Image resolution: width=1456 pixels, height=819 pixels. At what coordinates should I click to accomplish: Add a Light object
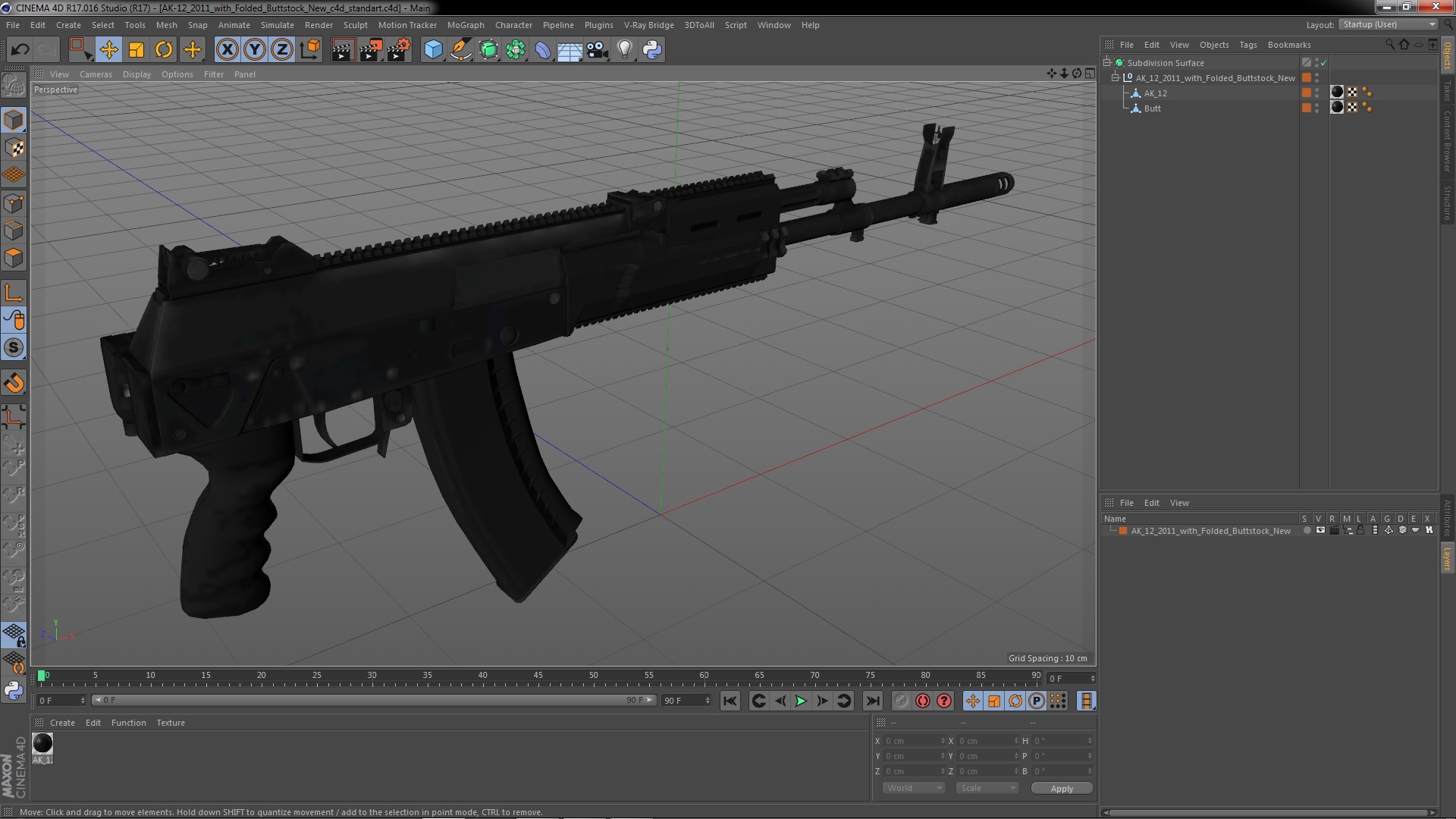625,50
